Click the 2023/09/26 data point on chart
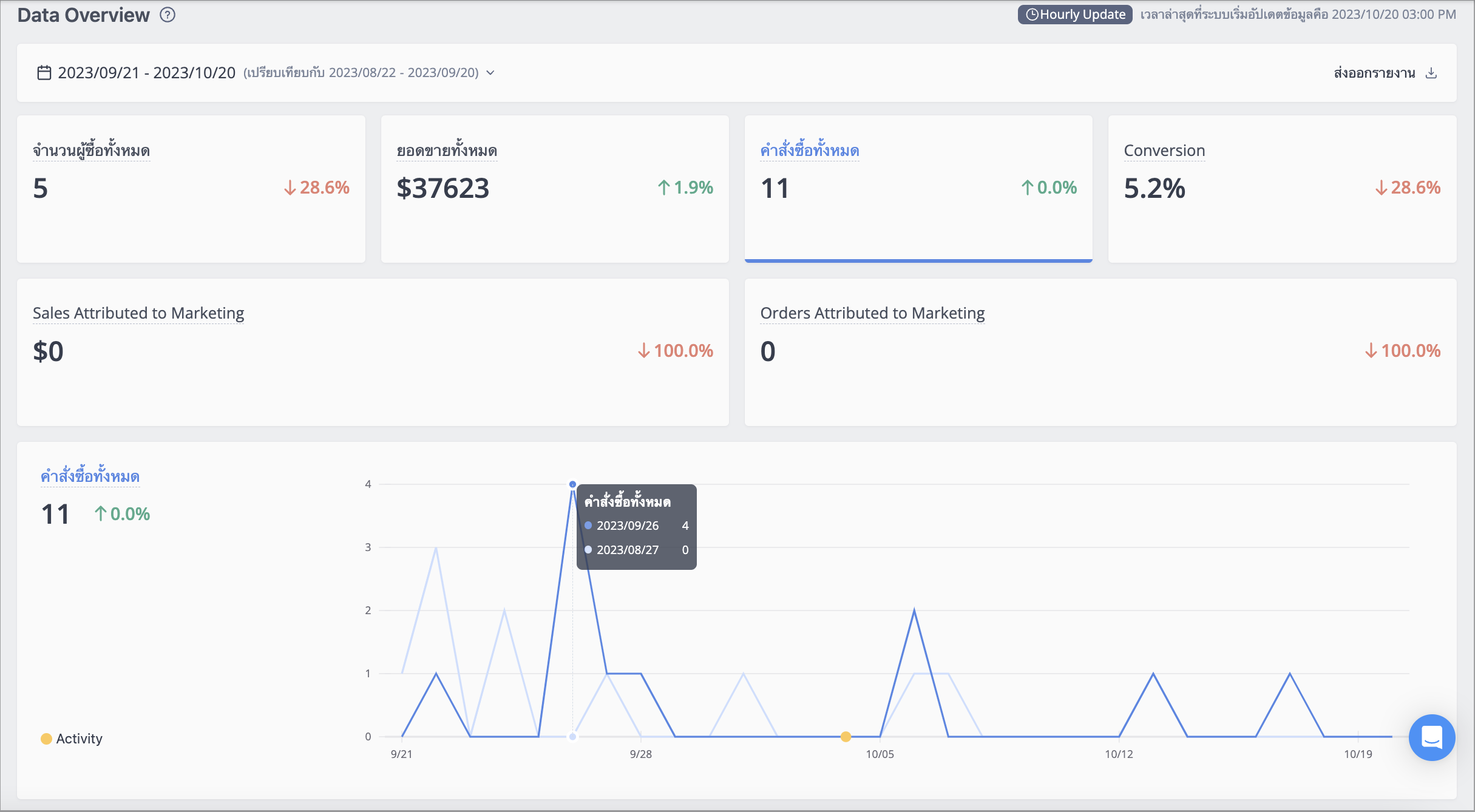The image size is (1475, 812). tap(572, 484)
